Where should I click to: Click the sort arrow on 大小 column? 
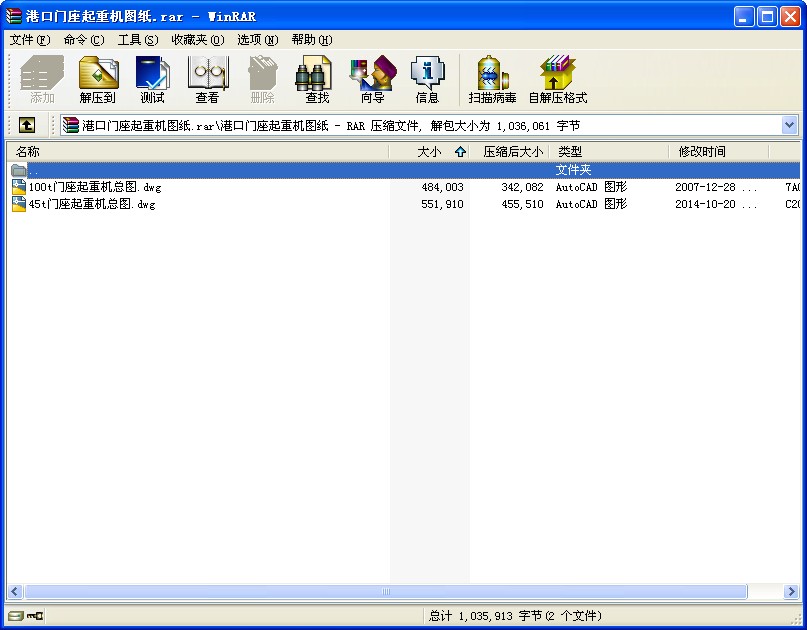[x=460, y=151]
